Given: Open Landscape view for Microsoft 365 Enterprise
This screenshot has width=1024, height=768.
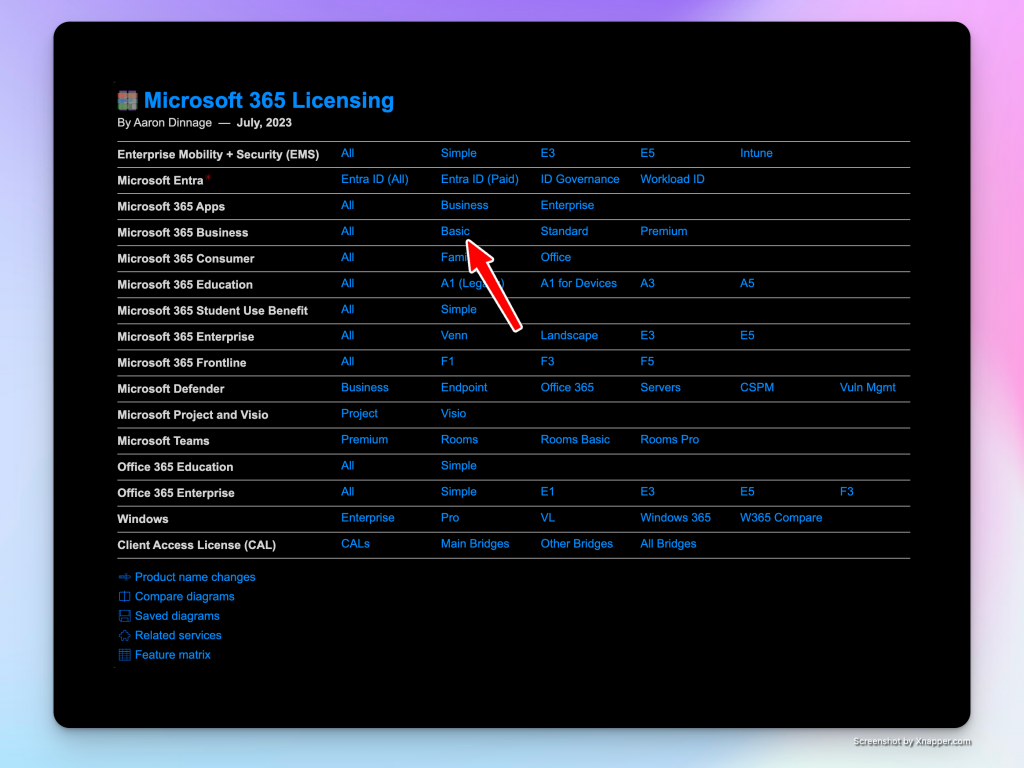Looking at the screenshot, I should tap(569, 335).
